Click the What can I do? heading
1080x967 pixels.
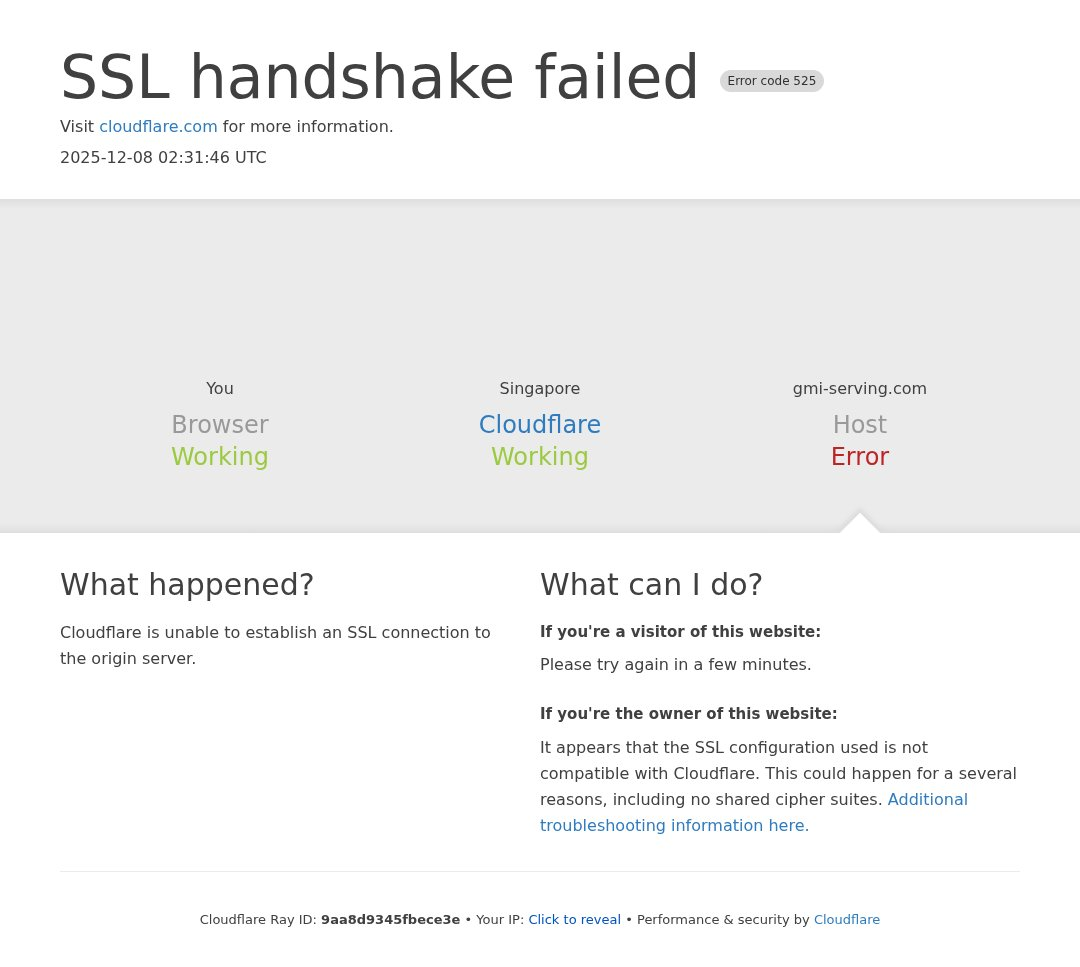[x=651, y=584]
